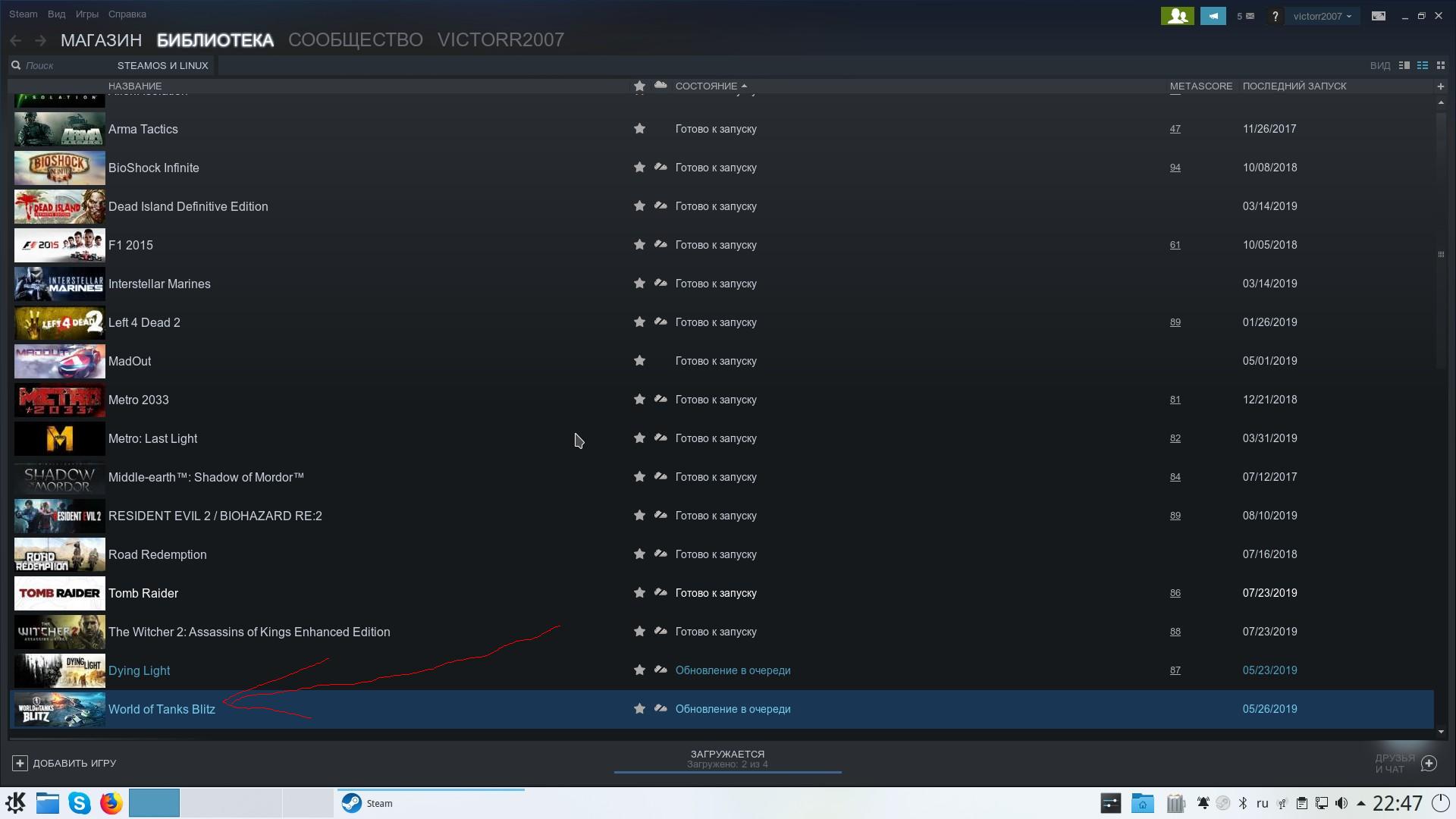
Task: Sort by the Состояние column header
Action: tap(706, 86)
